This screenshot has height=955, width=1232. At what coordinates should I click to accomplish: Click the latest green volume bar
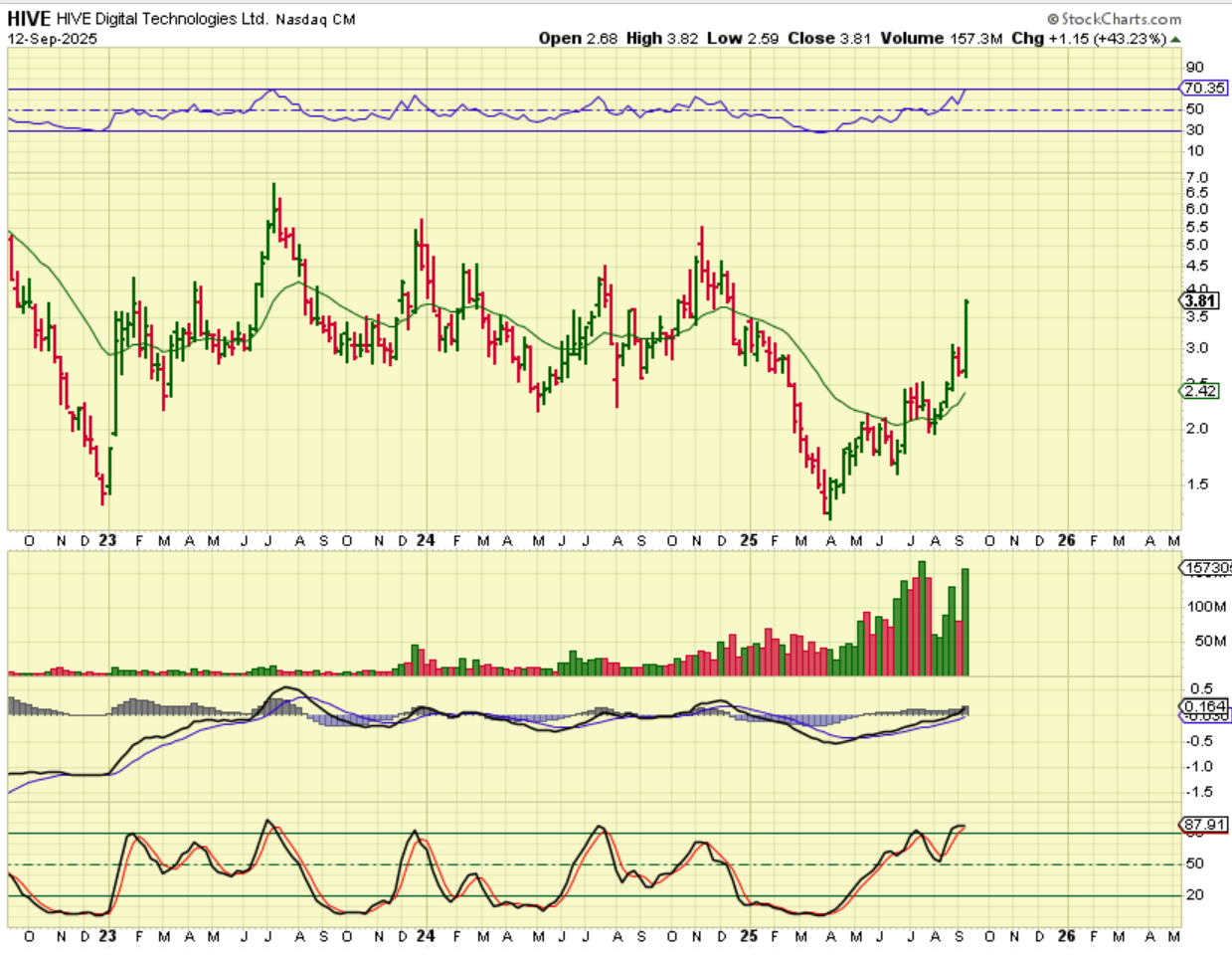[x=965, y=622]
